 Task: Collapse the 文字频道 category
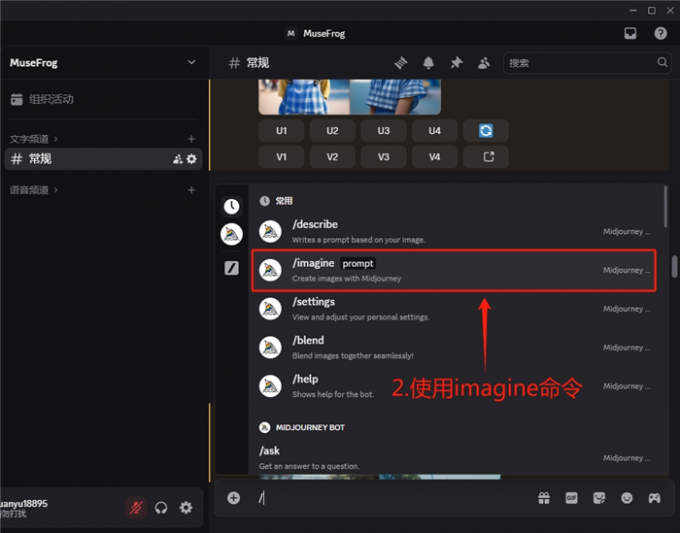point(34,139)
